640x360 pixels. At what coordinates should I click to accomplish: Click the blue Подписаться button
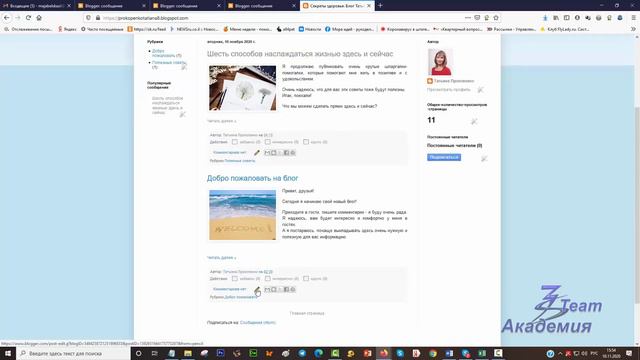pos(444,157)
